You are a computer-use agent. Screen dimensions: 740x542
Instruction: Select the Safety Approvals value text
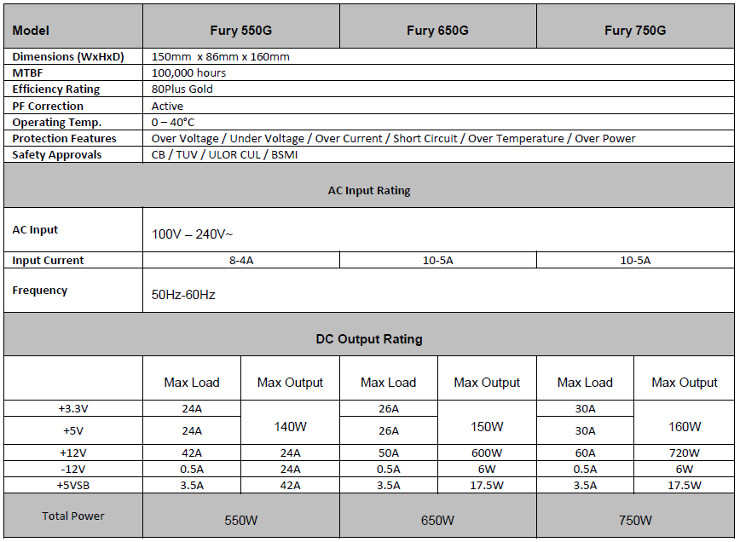click(x=224, y=155)
